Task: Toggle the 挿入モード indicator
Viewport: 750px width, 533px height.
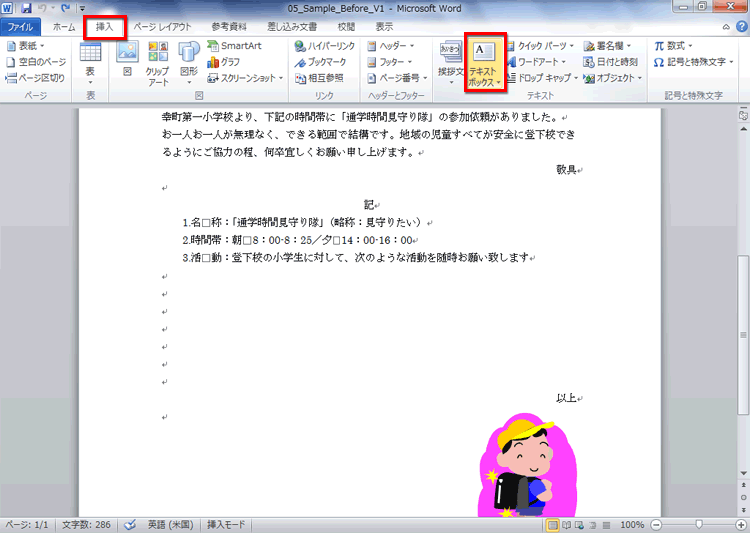Action: [226, 525]
